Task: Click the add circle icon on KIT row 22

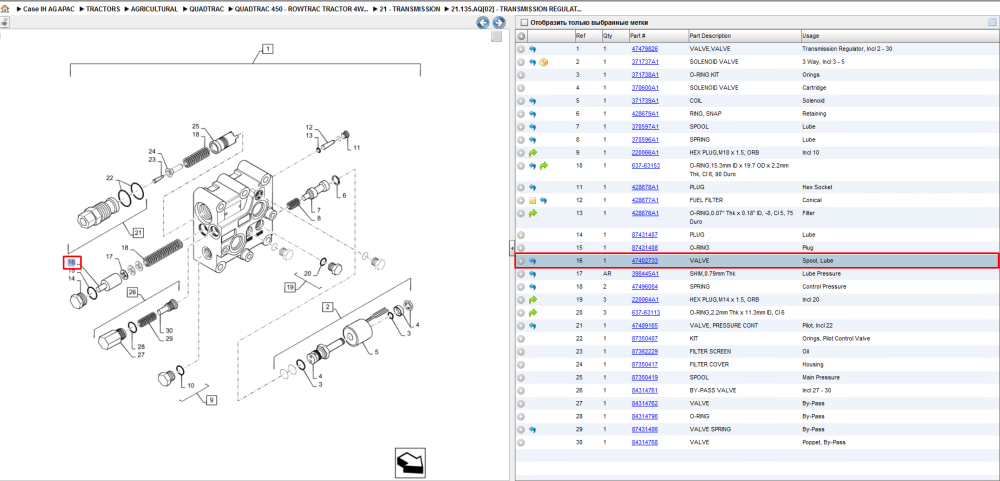Action: (521, 339)
